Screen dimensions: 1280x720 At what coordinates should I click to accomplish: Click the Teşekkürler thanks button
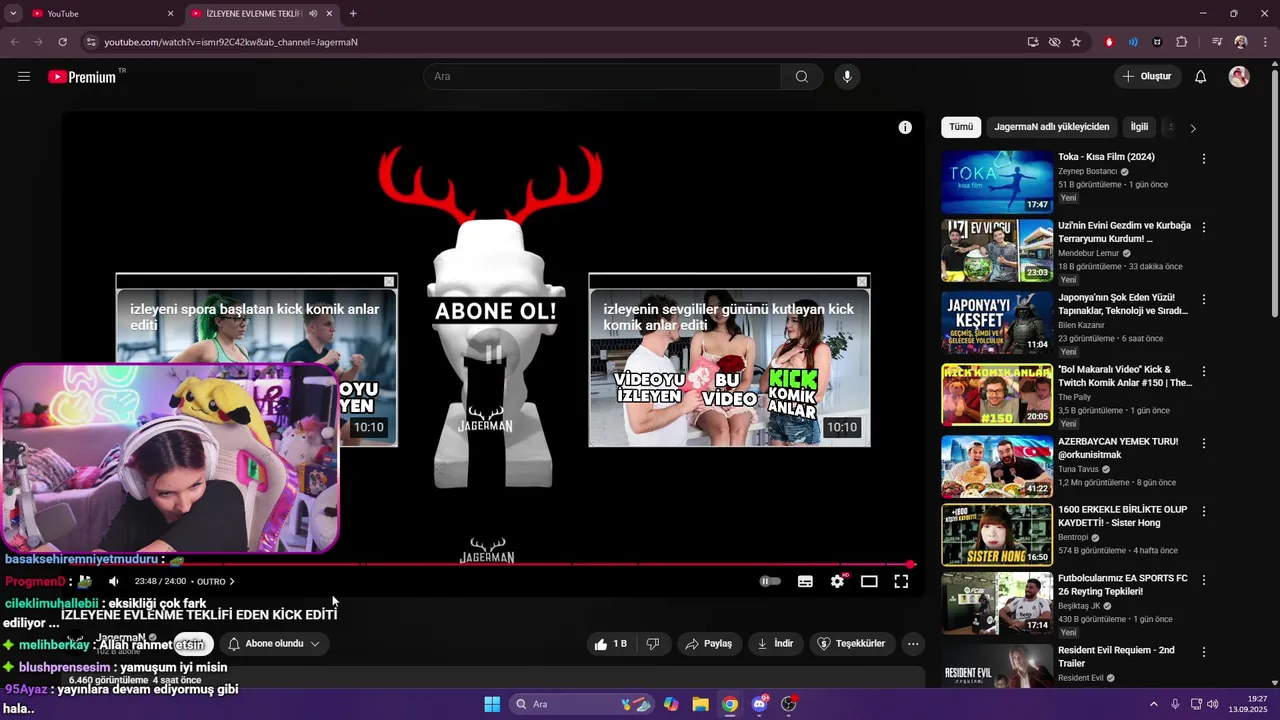click(x=852, y=644)
